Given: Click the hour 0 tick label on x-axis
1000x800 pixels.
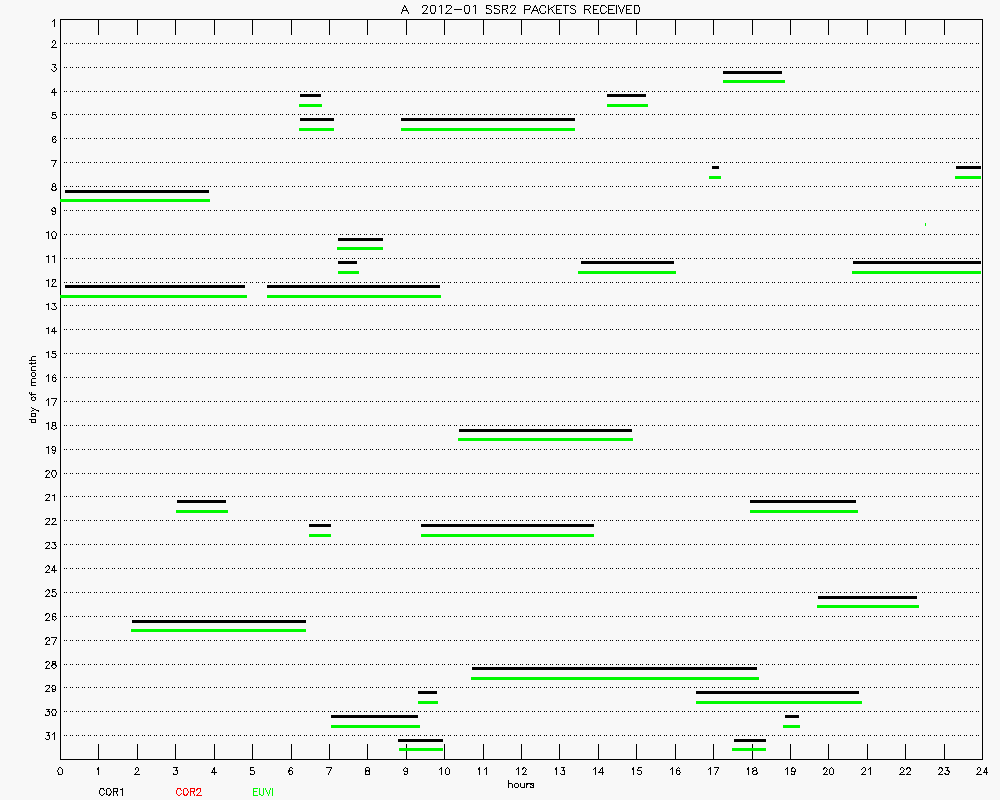Looking at the screenshot, I should pyautogui.click(x=60, y=771).
